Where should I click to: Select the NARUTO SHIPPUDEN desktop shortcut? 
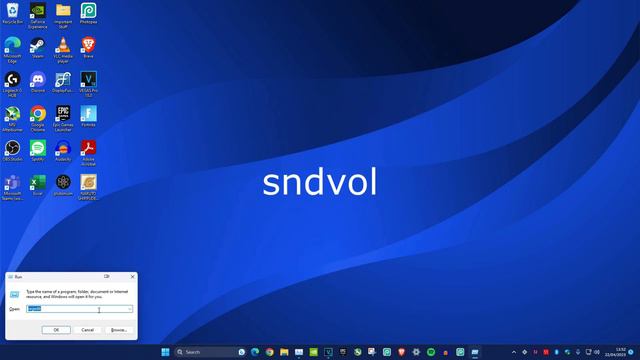pos(88,187)
